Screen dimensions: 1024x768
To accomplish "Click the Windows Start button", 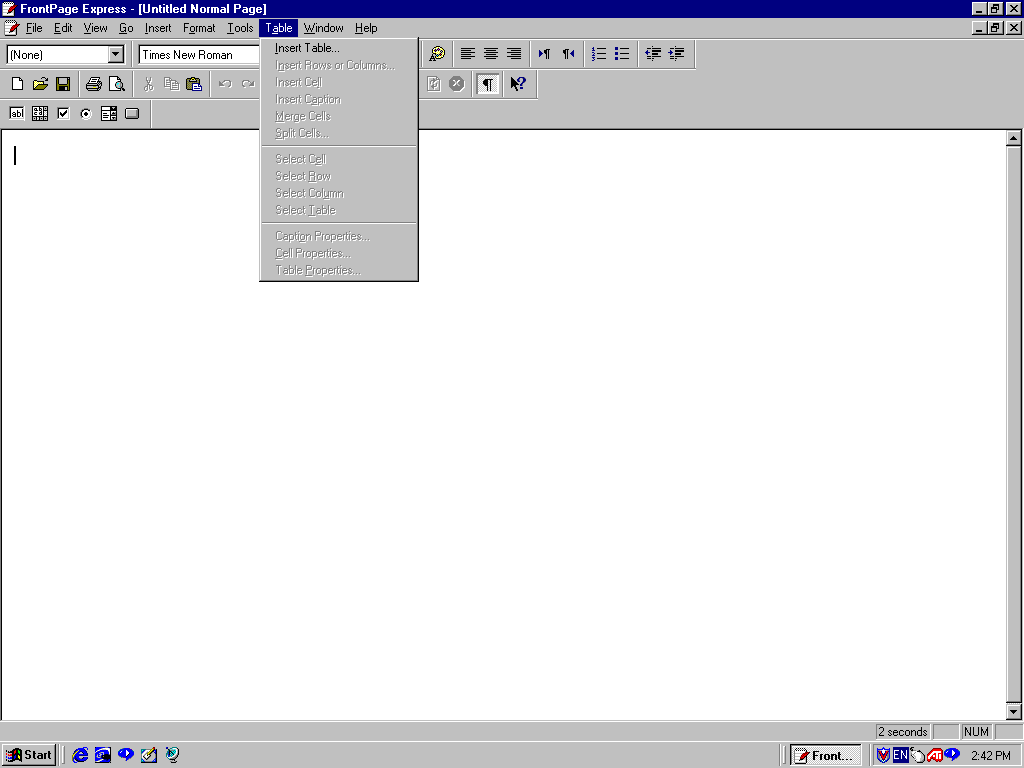I will click(28, 755).
